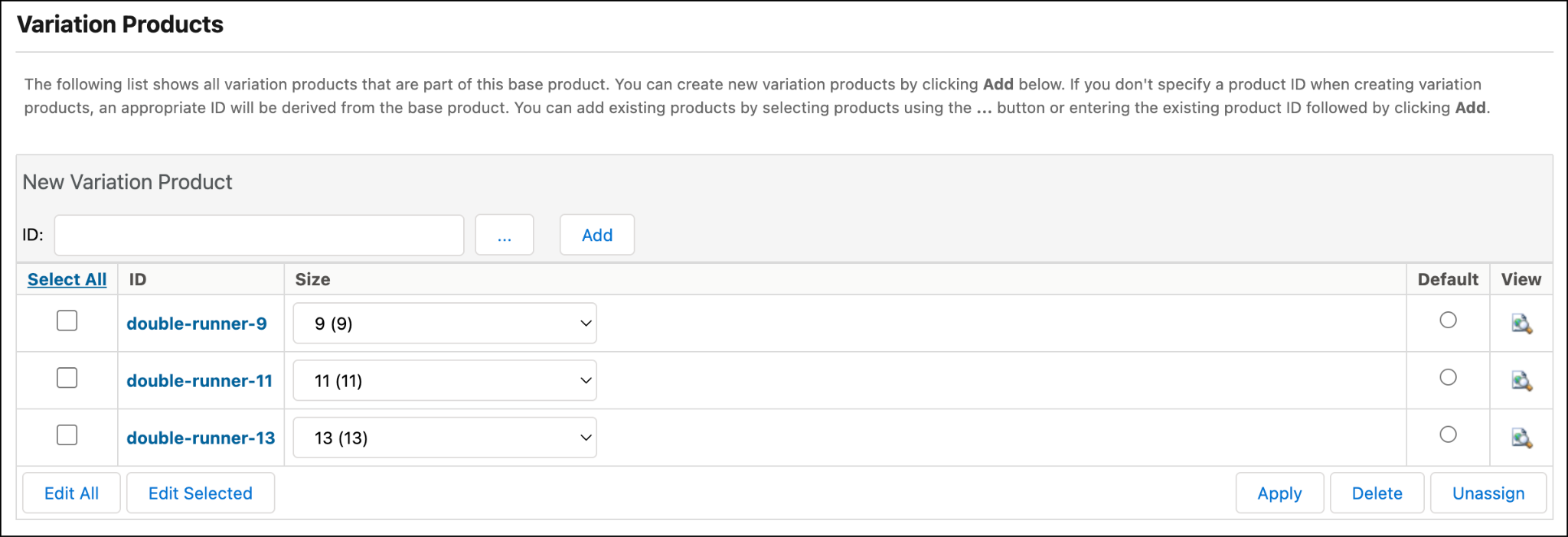Screen dimensions: 1568x537
Task: Open the Size dropdown showing 13 (13)
Action: click(x=445, y=438)
